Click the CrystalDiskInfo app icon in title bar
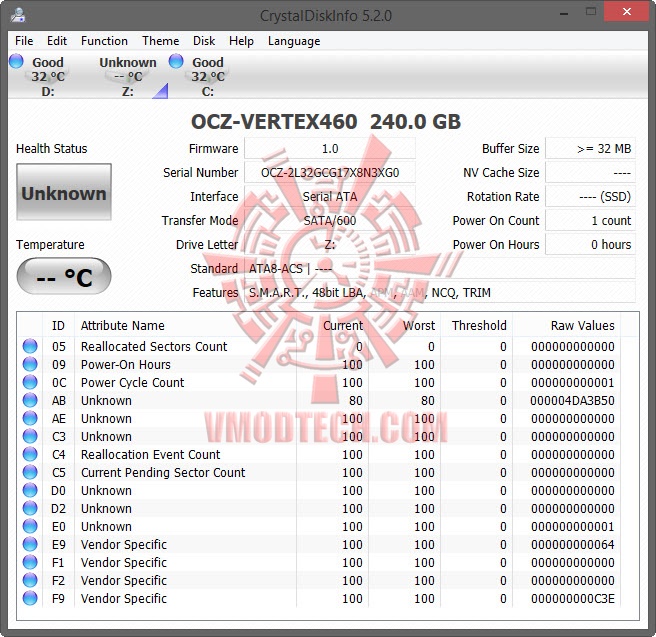 (x=18, y=15)
